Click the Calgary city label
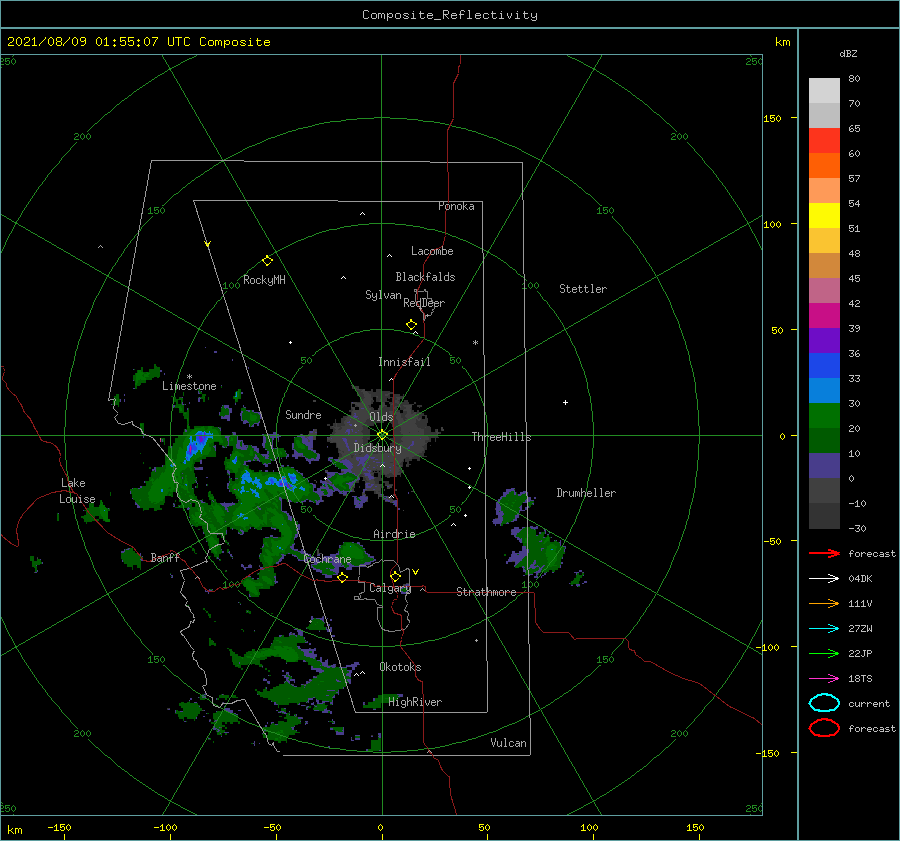 tap(390, 588)
